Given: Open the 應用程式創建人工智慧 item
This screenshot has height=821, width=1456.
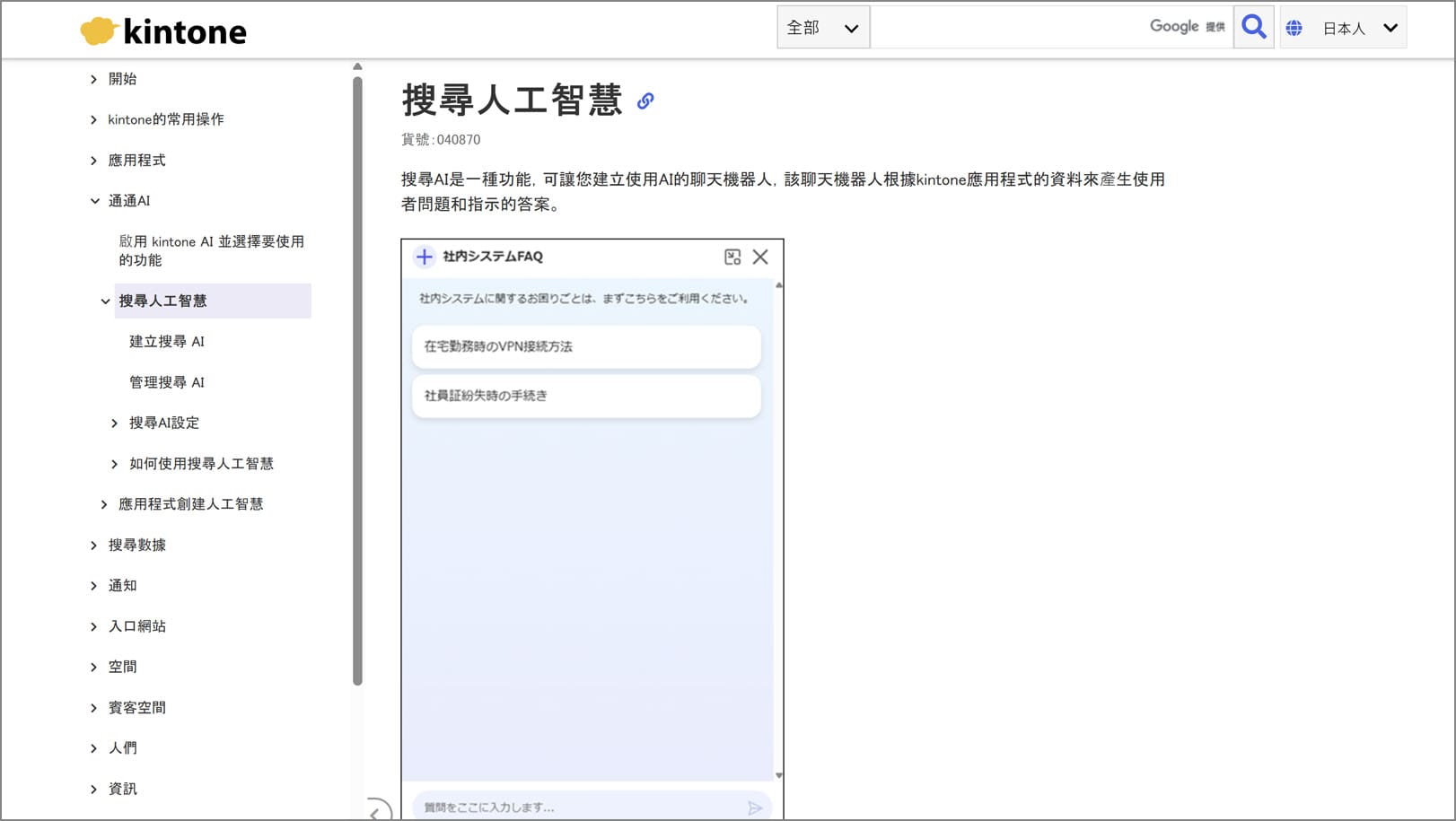Looking at the screenshot, I should pyautogui.click(x=191, y=504).
